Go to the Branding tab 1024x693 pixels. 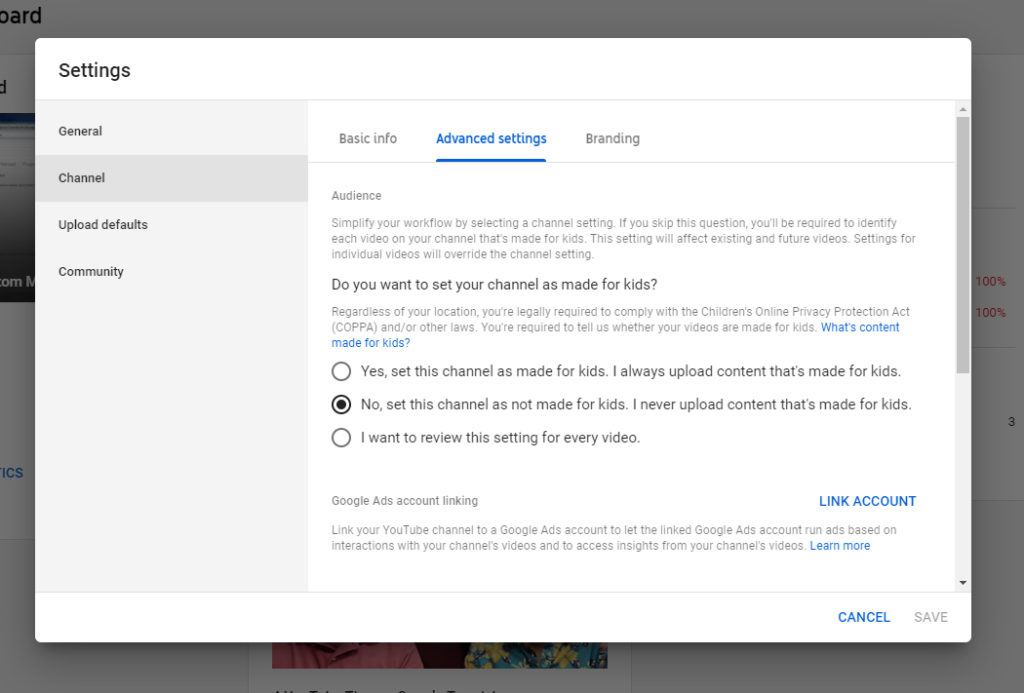click(x=612, y=138)
